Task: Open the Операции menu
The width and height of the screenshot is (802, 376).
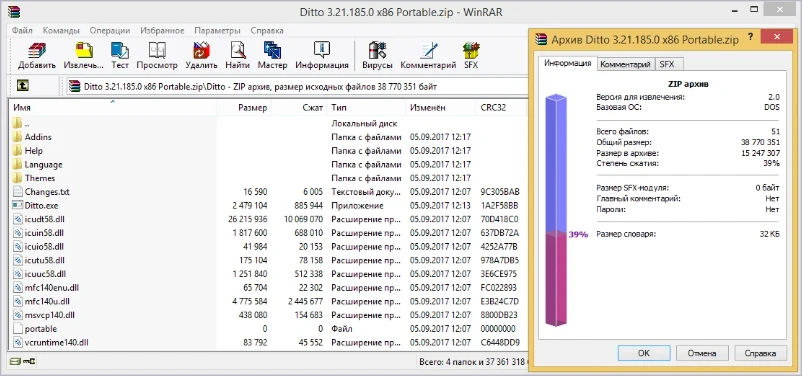Action: click(x=110, y=30)
